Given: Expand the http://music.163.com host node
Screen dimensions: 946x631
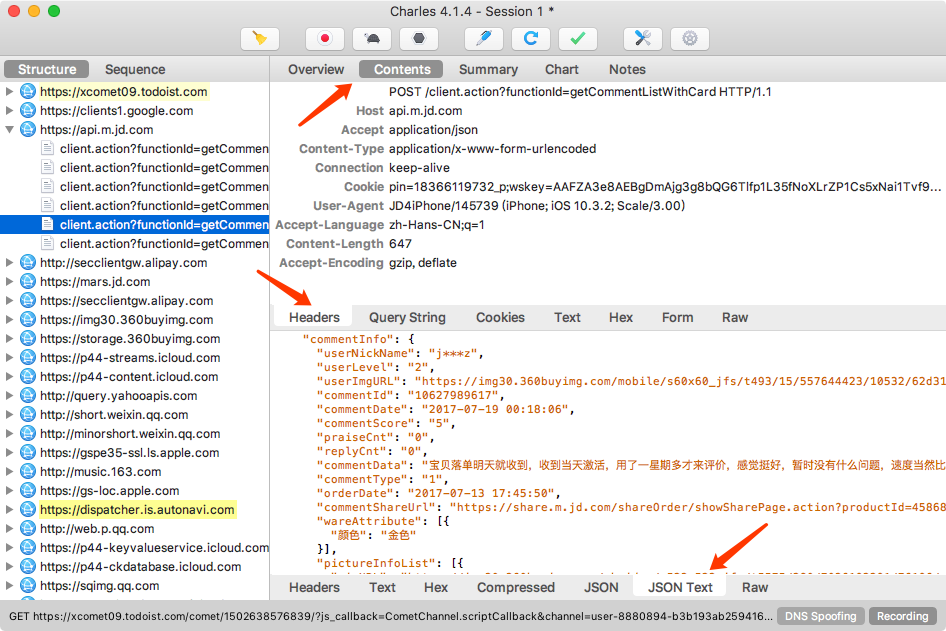Looking at the screenshot, I should 11,472.
